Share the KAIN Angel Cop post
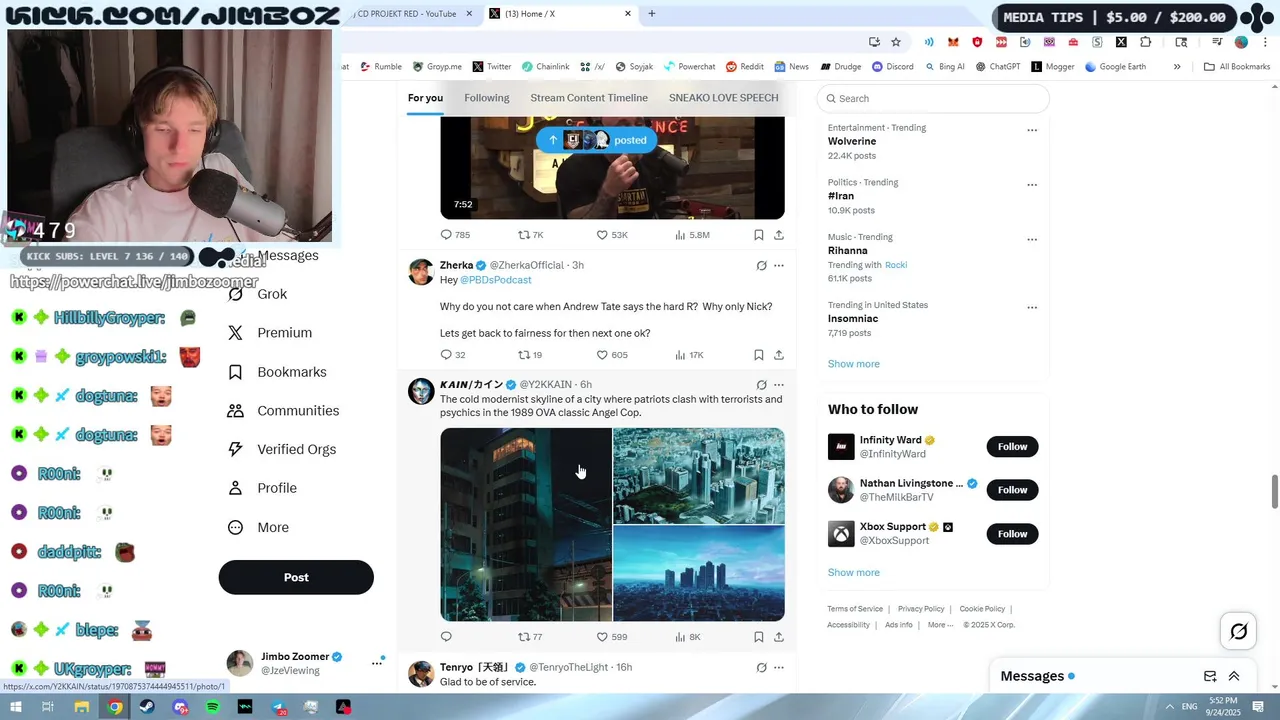 pos(779,637)
